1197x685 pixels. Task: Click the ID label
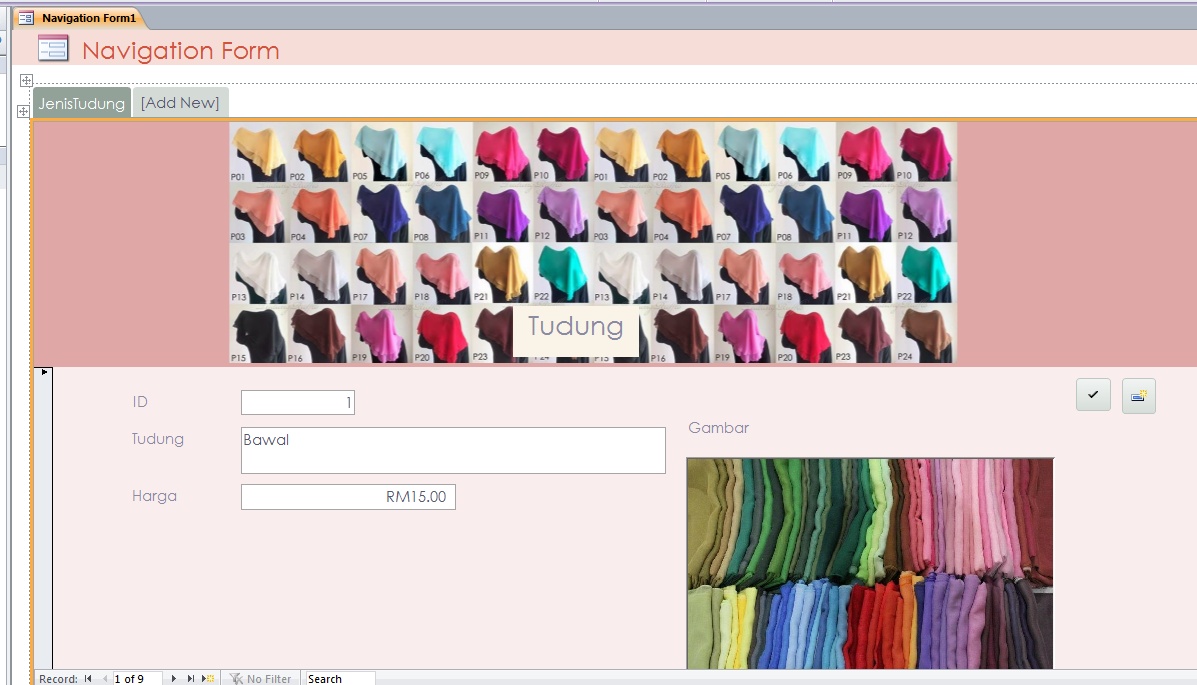pos(140,402)
